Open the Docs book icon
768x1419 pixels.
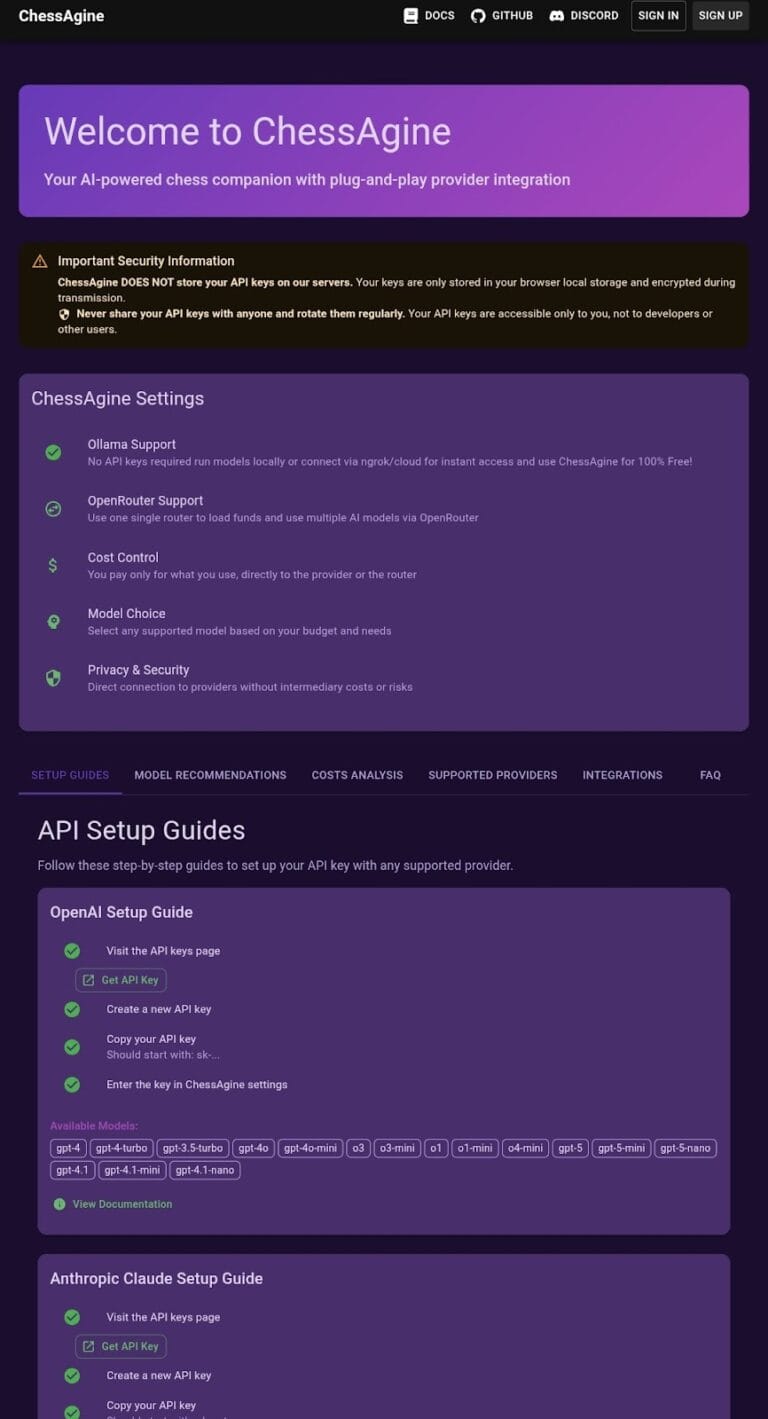point(410,16)
